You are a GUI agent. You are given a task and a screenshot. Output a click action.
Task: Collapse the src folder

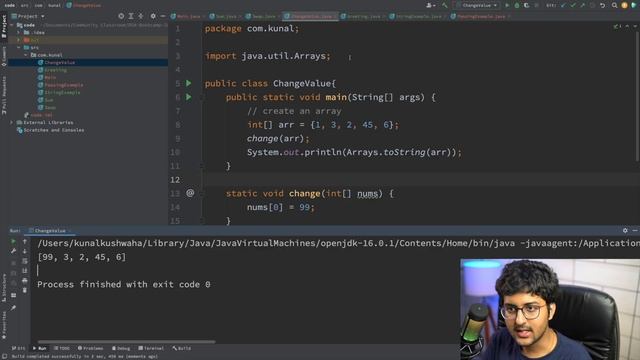click(x=19, y=47)
